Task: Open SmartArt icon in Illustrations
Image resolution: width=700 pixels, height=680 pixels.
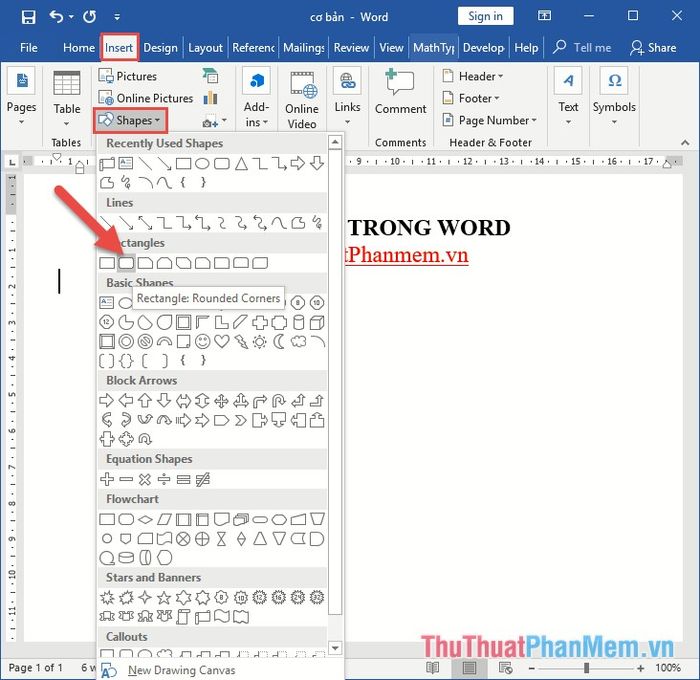Action: (210, 76)
